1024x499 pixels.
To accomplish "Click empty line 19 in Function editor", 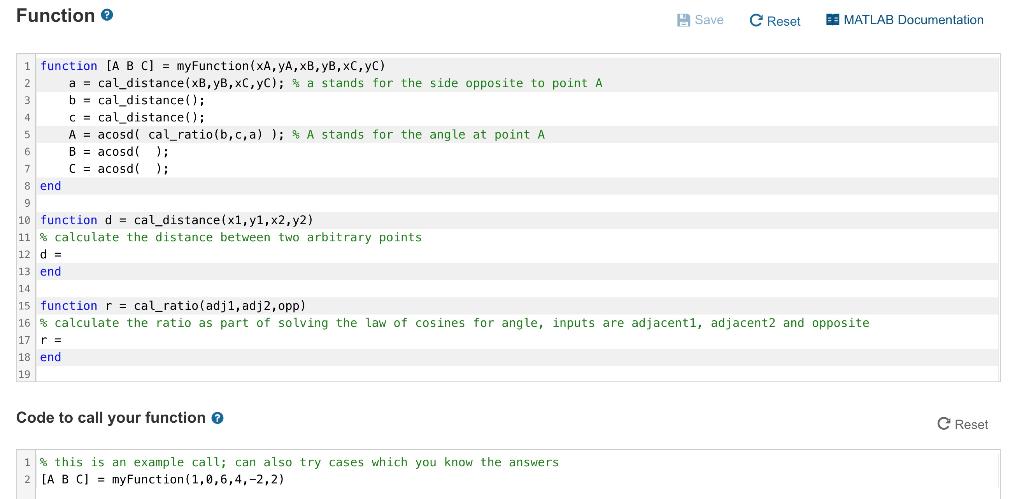I will (x=517, y=374).
